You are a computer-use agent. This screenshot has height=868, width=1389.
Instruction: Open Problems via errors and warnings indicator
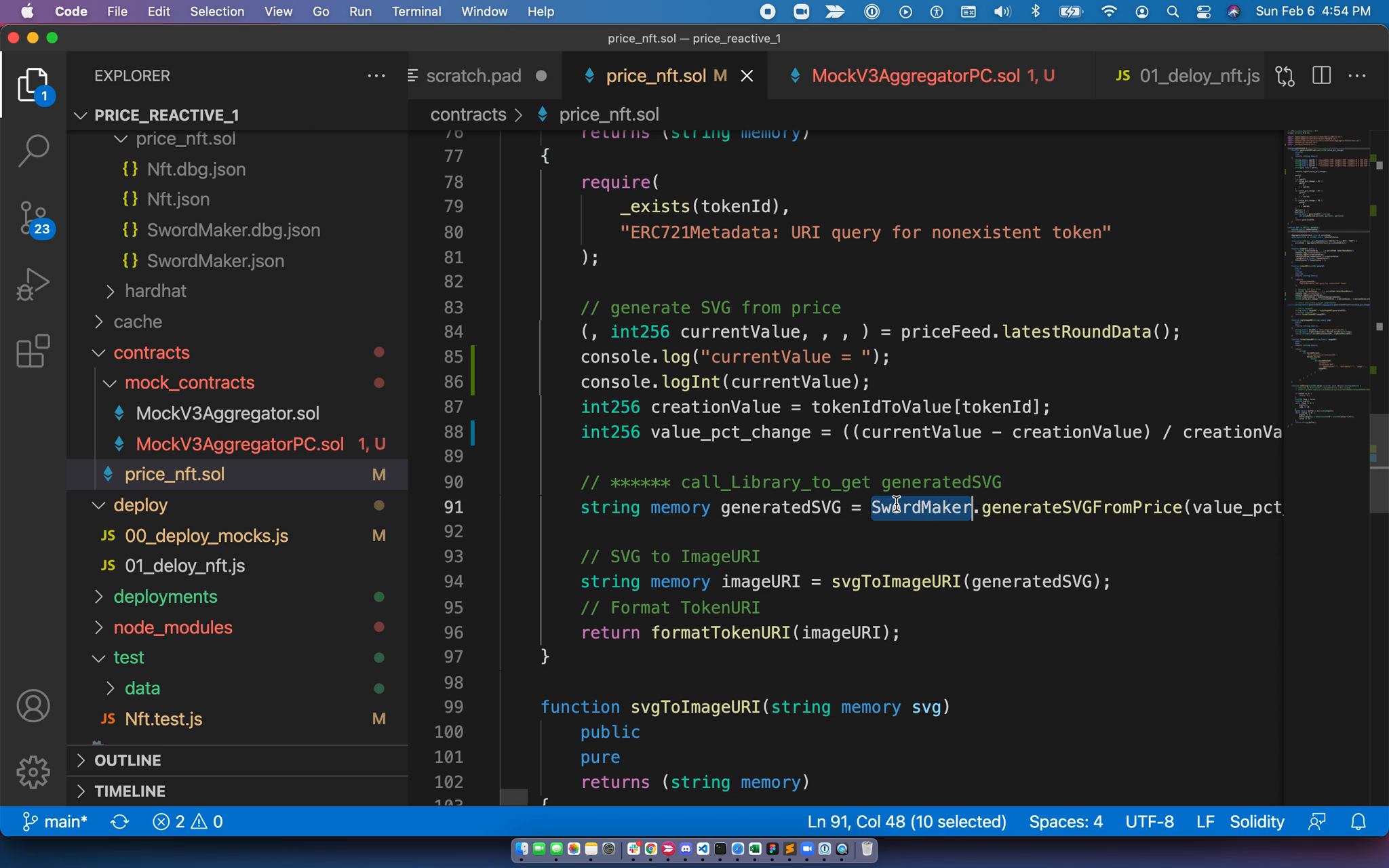tap(188, 822)
